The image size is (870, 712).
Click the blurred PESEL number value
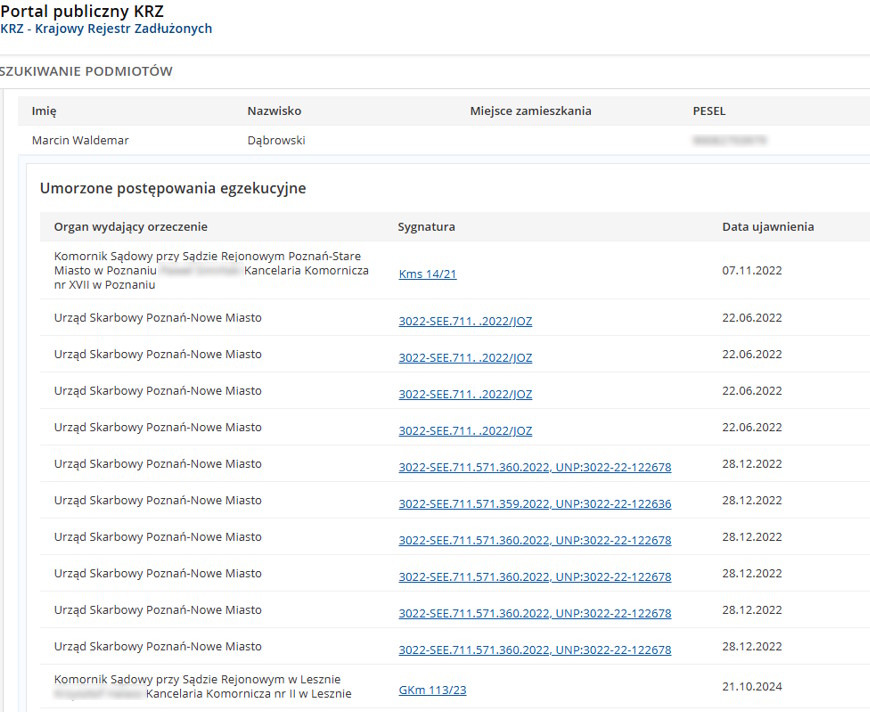[729, 141]
